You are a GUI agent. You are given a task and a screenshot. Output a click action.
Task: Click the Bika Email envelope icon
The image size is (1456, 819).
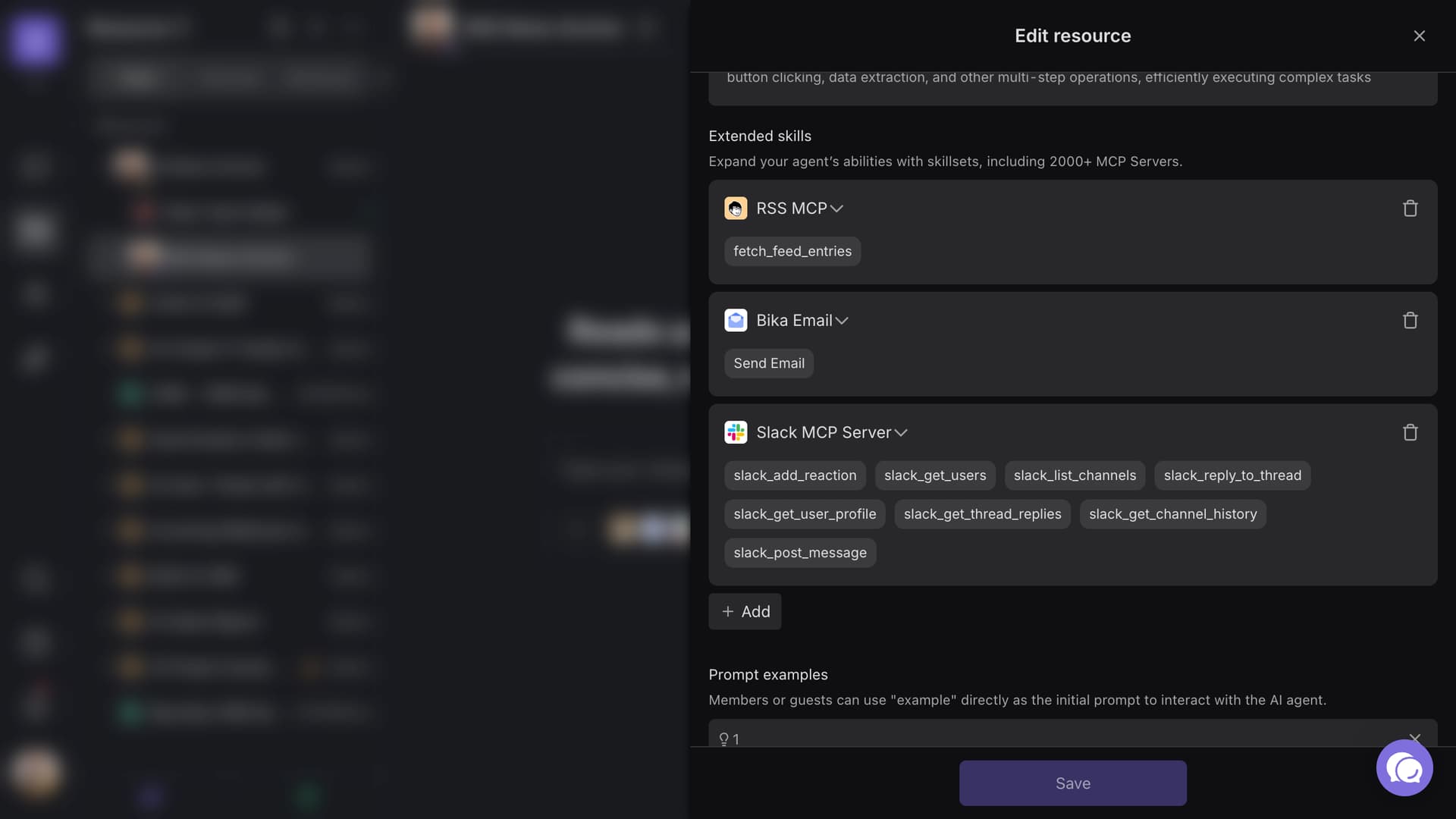click(x=736, y=321)
